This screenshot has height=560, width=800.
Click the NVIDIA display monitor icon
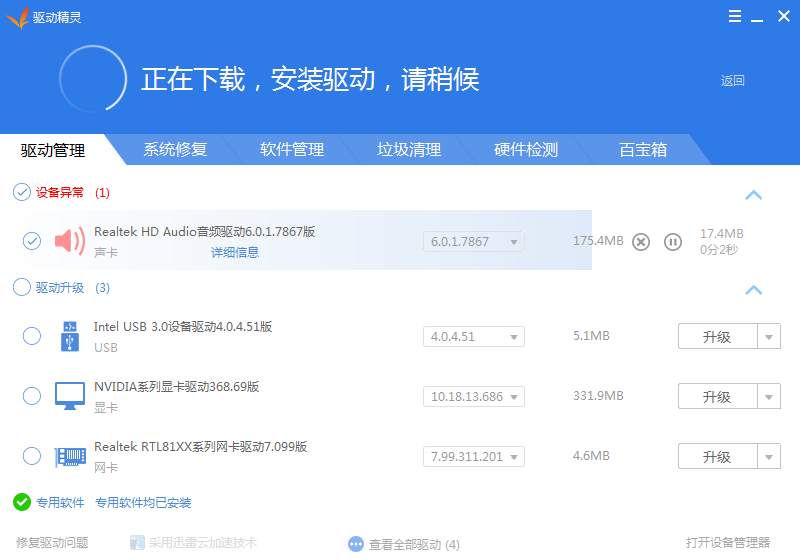70,396
